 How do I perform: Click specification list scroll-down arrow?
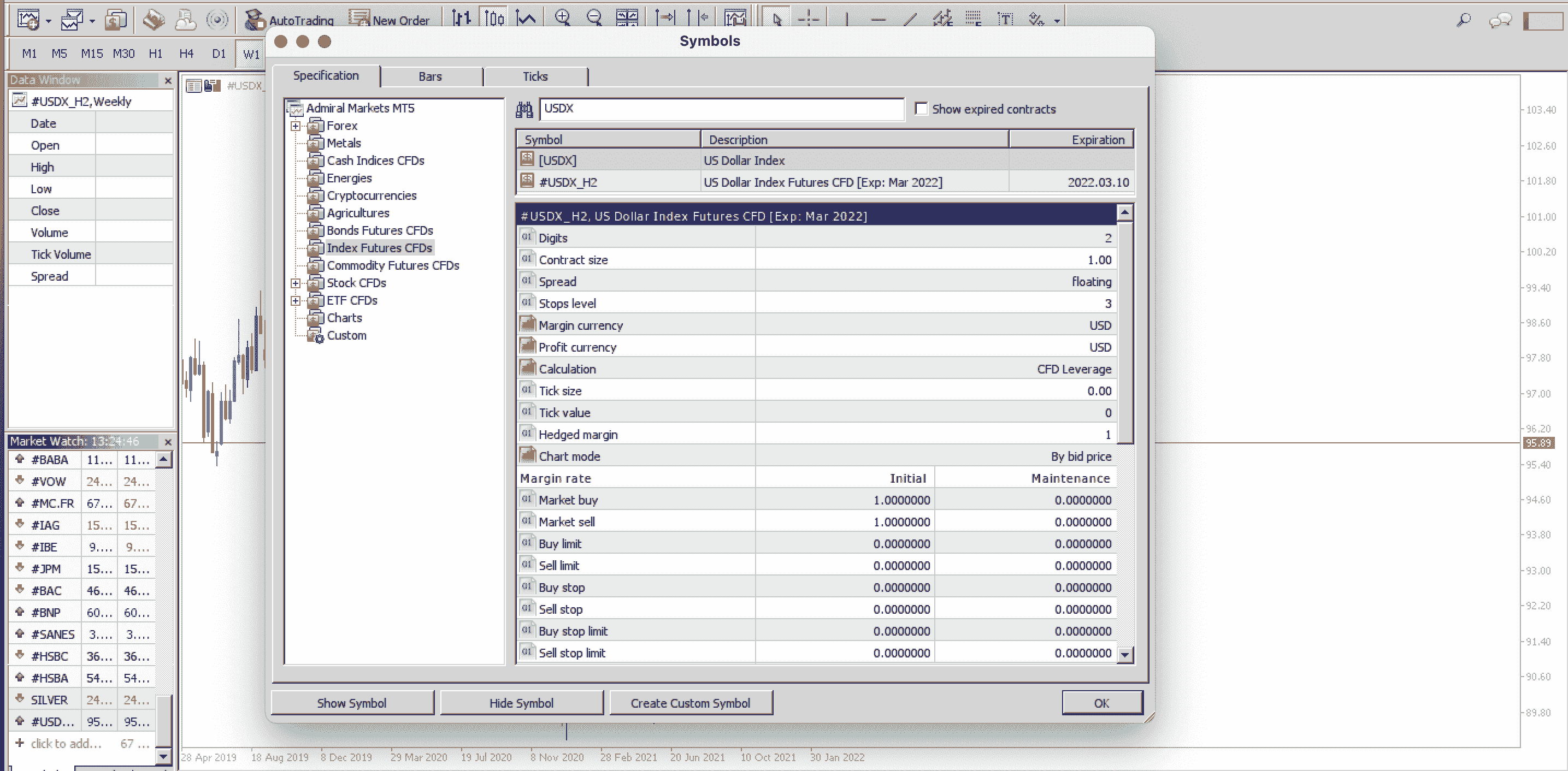pyautogui.click(x=1125, y=655)
